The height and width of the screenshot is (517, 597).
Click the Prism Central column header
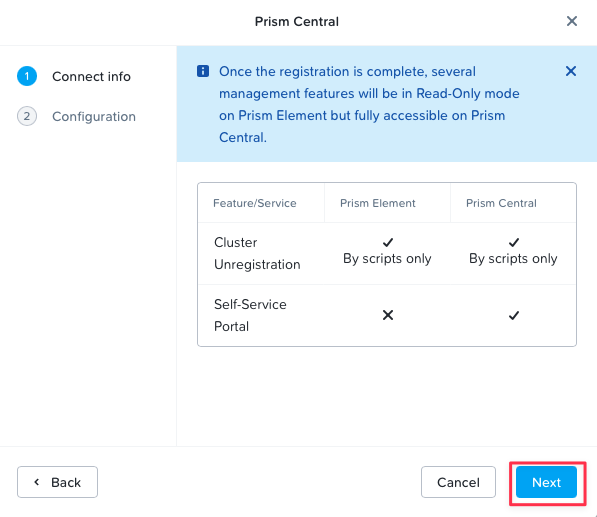[x=501, y=203]
